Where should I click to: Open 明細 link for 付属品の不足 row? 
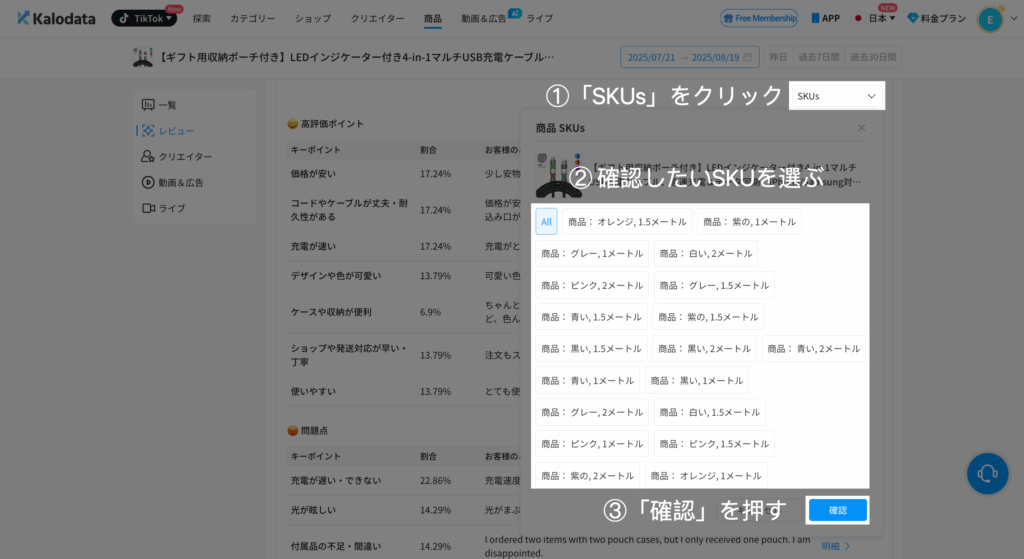point(835,546)
